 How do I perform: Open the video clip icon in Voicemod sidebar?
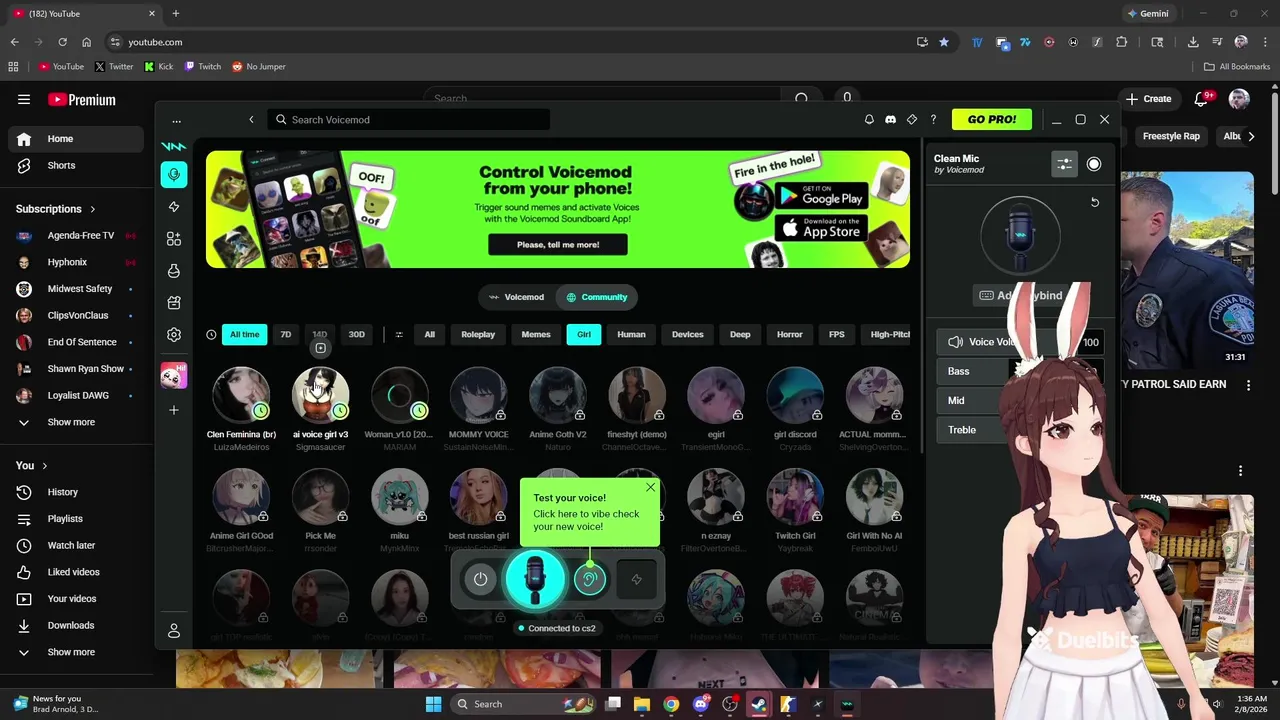[174, 303]
